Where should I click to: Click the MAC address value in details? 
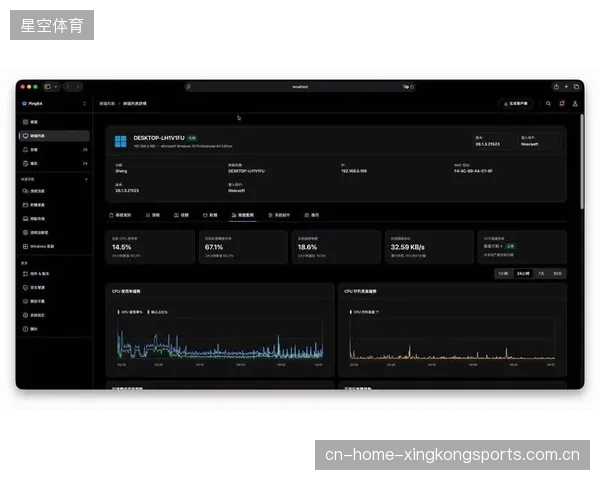473,171
